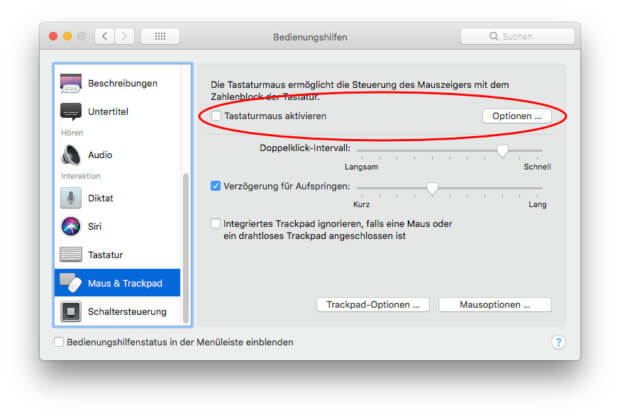Click the 'Schnell' slider label
620x417 pixels.
pos(537,167)
